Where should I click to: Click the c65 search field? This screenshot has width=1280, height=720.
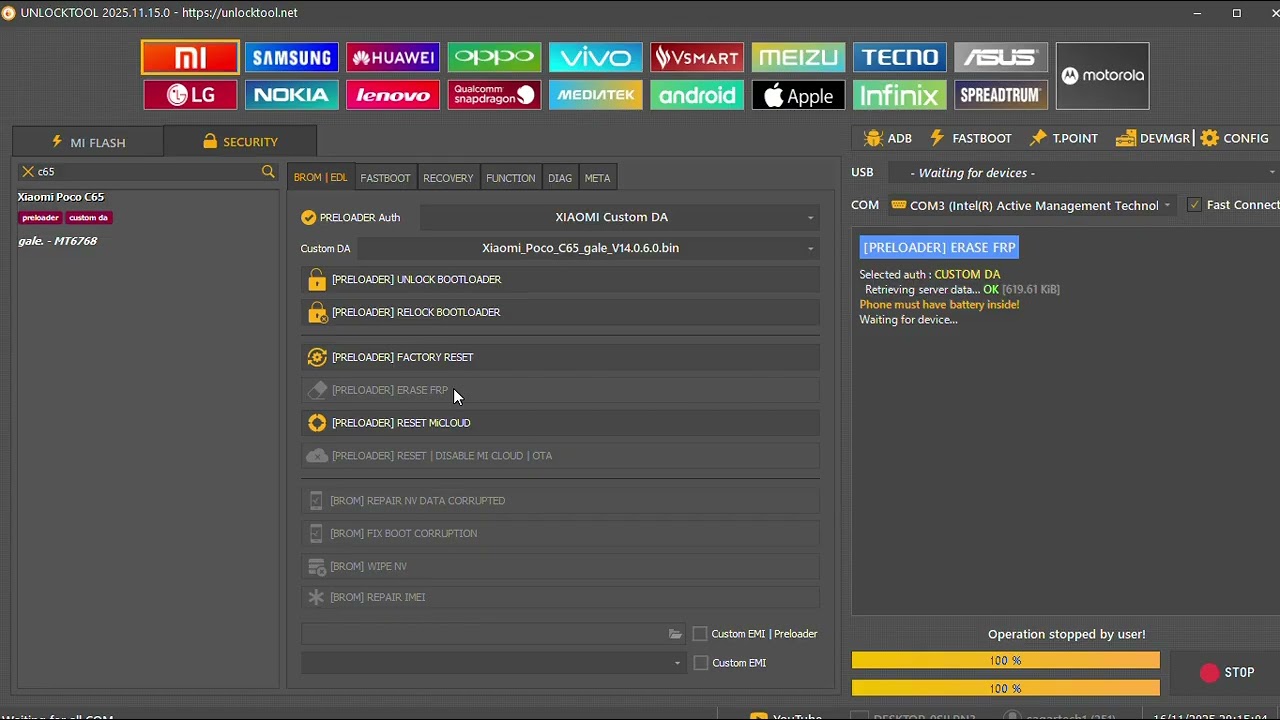(147, 172)
